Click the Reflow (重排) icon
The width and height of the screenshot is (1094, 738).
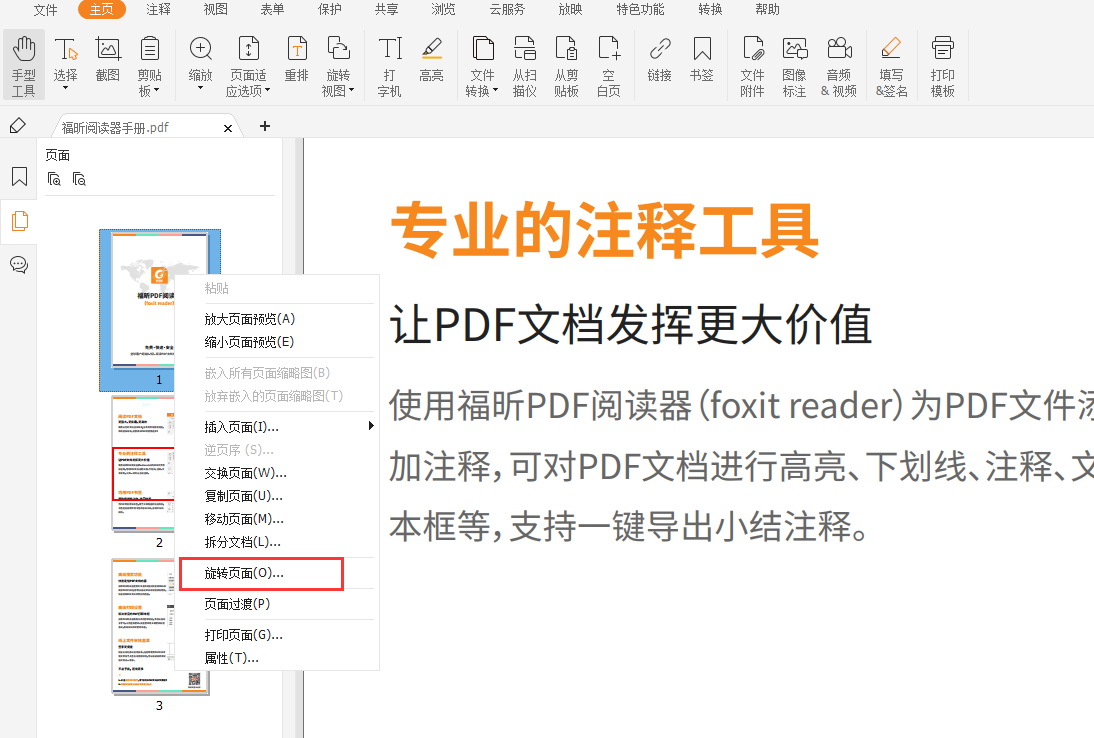coord(297,59)
